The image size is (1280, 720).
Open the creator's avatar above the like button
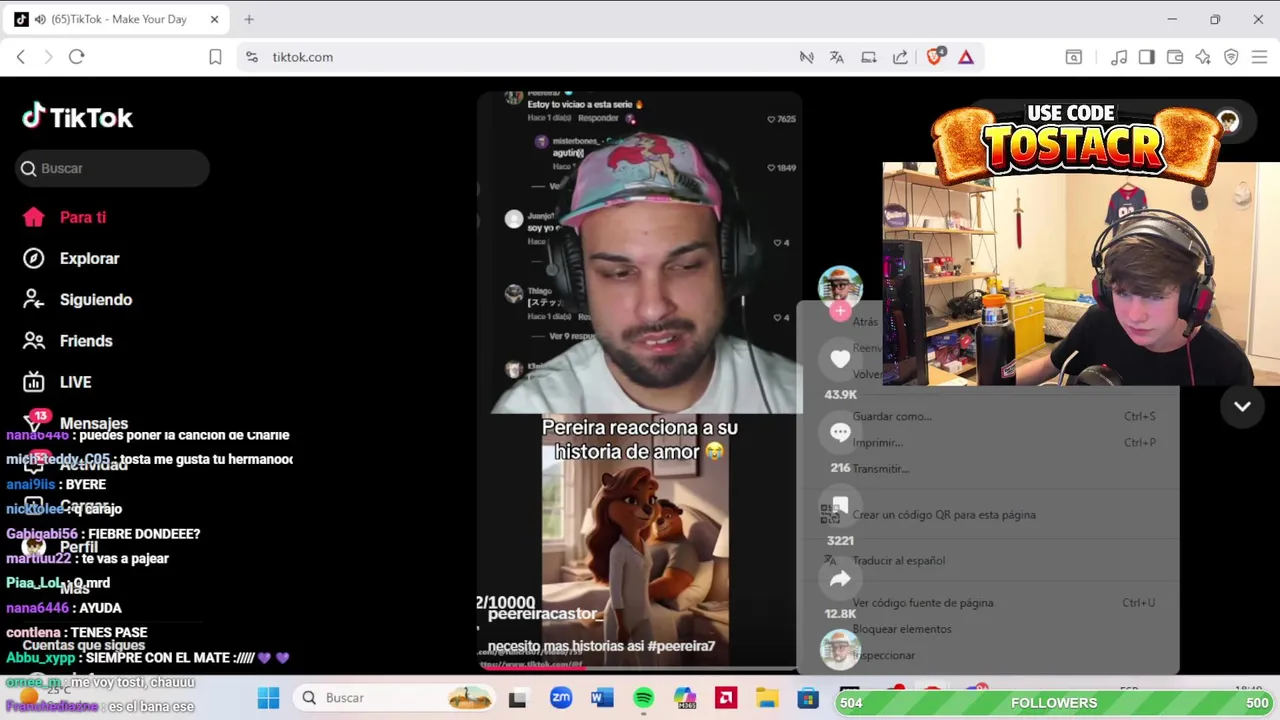(840, 287)
